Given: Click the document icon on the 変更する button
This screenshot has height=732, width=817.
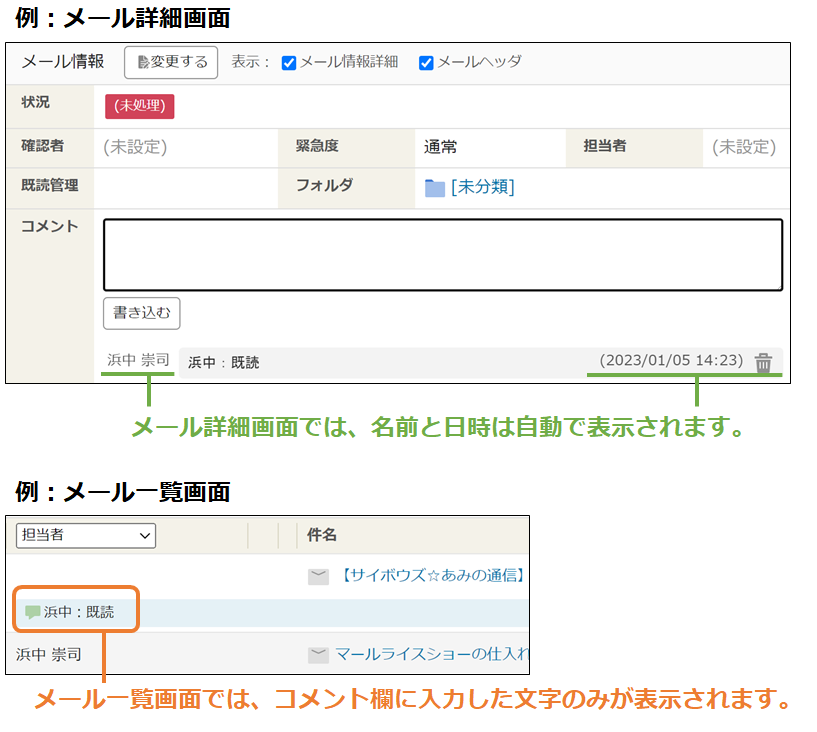Looking at the screenshot, I should coord(142,62).
